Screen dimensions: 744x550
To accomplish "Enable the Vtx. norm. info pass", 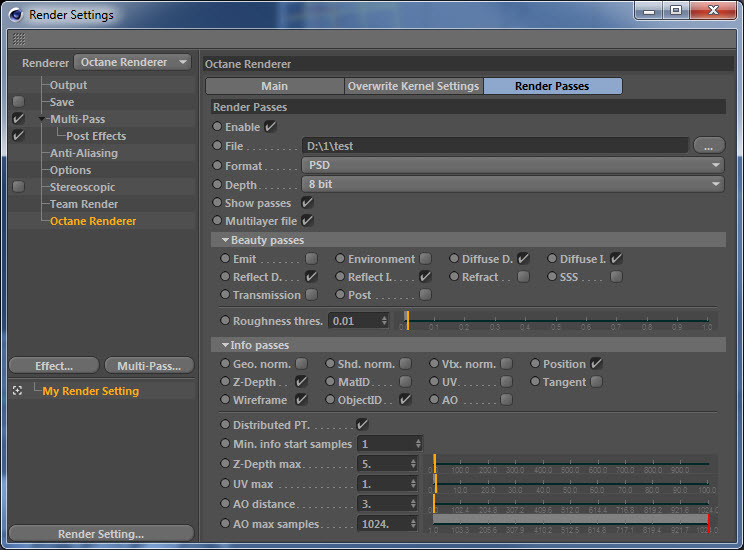I will pos(506,364).
